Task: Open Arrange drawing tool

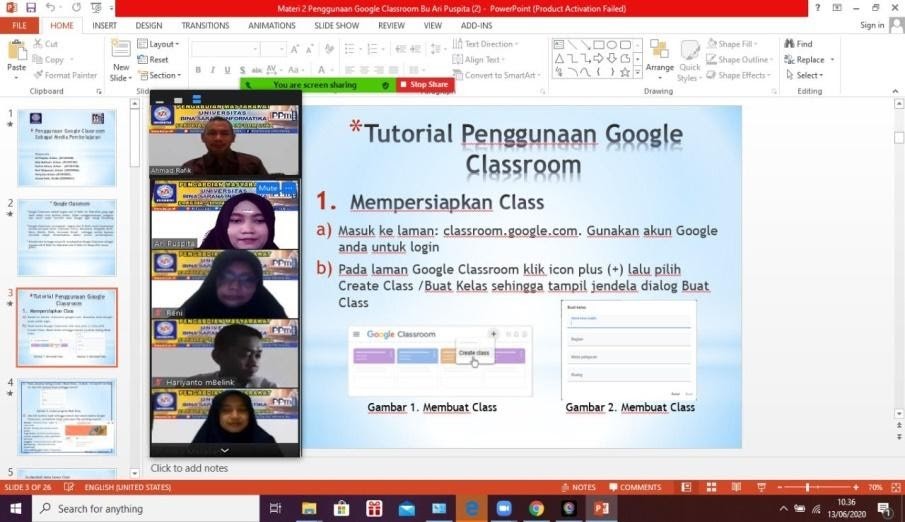Action: (660, 59)
